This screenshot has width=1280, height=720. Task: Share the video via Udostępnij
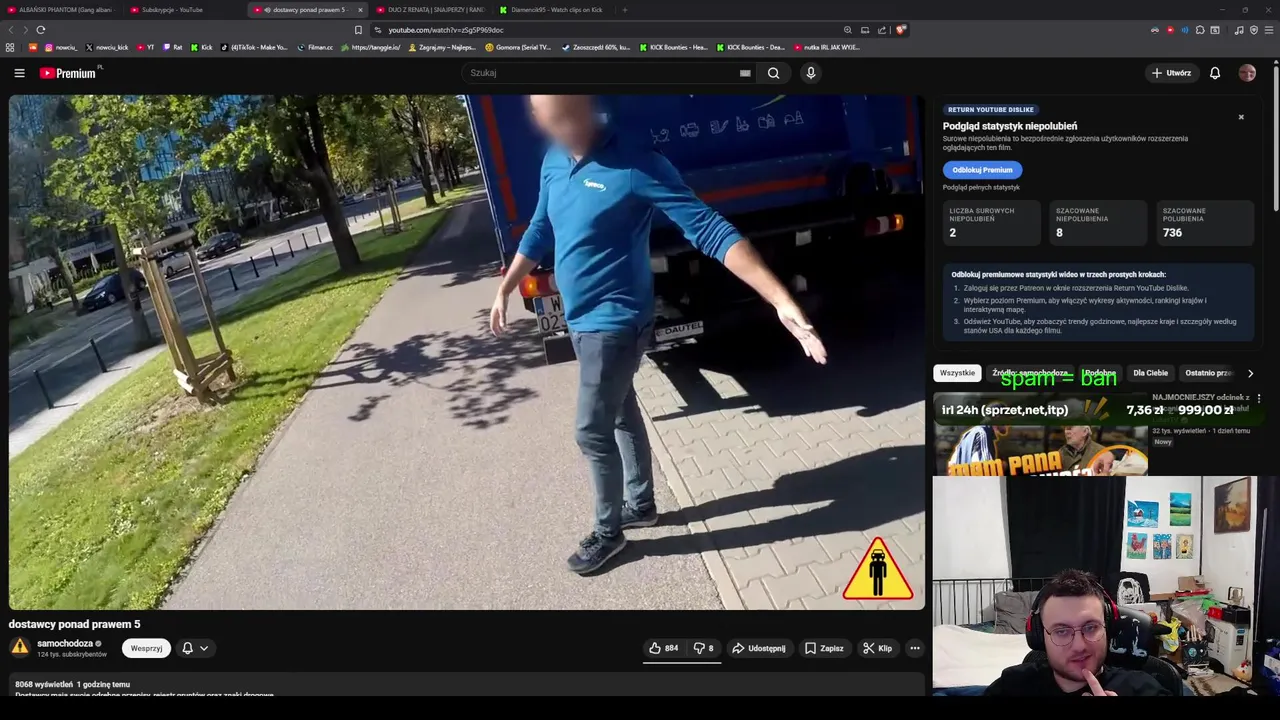[x=759, y=648]
